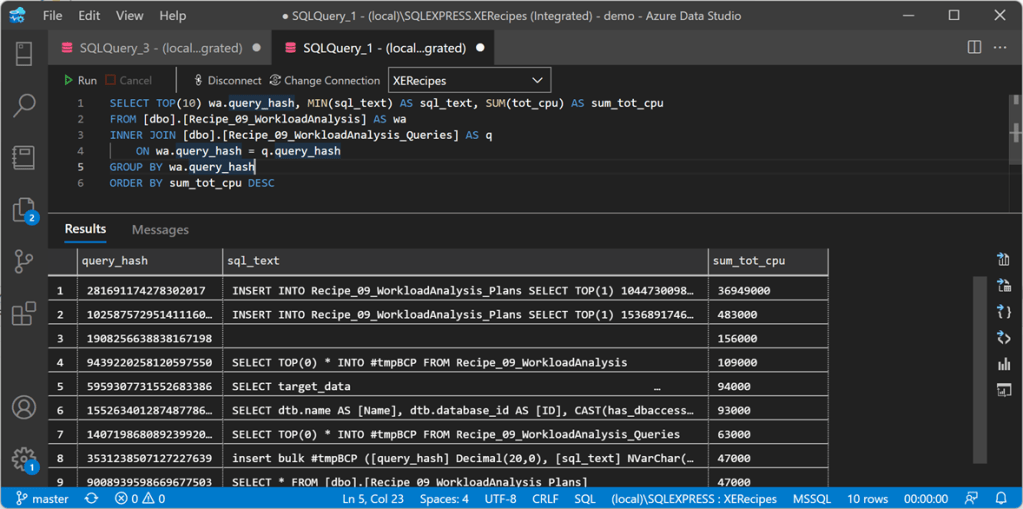This screenshot has width=1023, height=509.
Task: Change indentation via Spaces: 4 indicator
Action: point(444,498)
